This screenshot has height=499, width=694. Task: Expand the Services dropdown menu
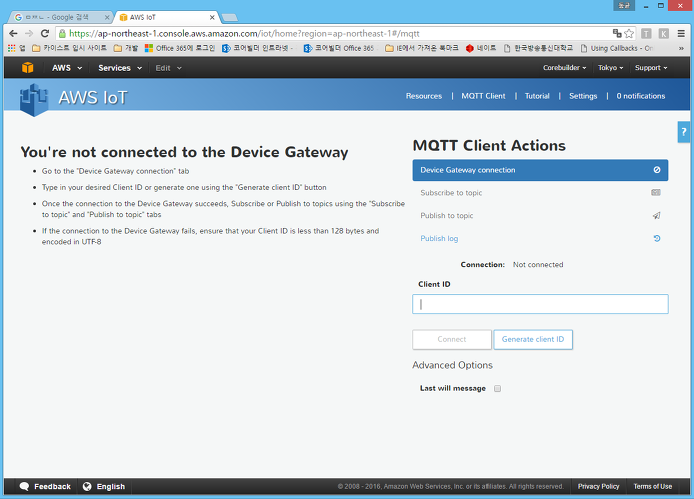pyautogui.click(x=120, y=68)
